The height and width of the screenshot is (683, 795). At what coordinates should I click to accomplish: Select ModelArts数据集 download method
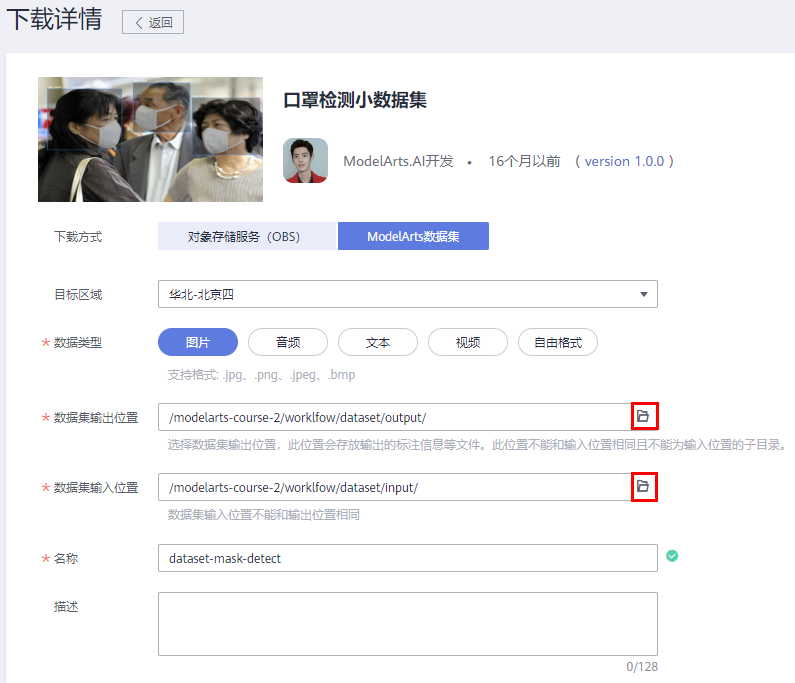tap(413, 236)
